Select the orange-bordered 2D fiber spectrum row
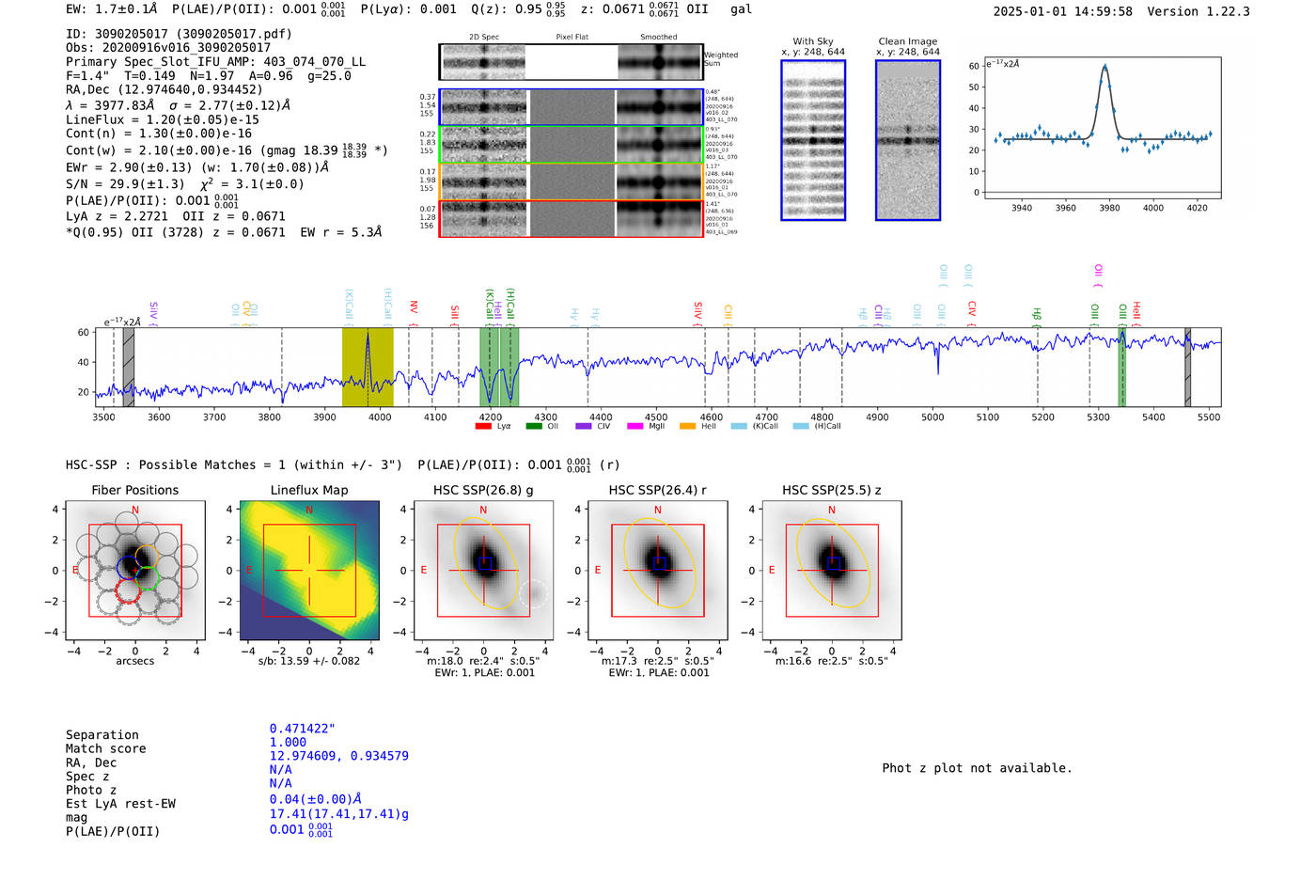This screenshot has height=896, width=1316. click(571, 181)
